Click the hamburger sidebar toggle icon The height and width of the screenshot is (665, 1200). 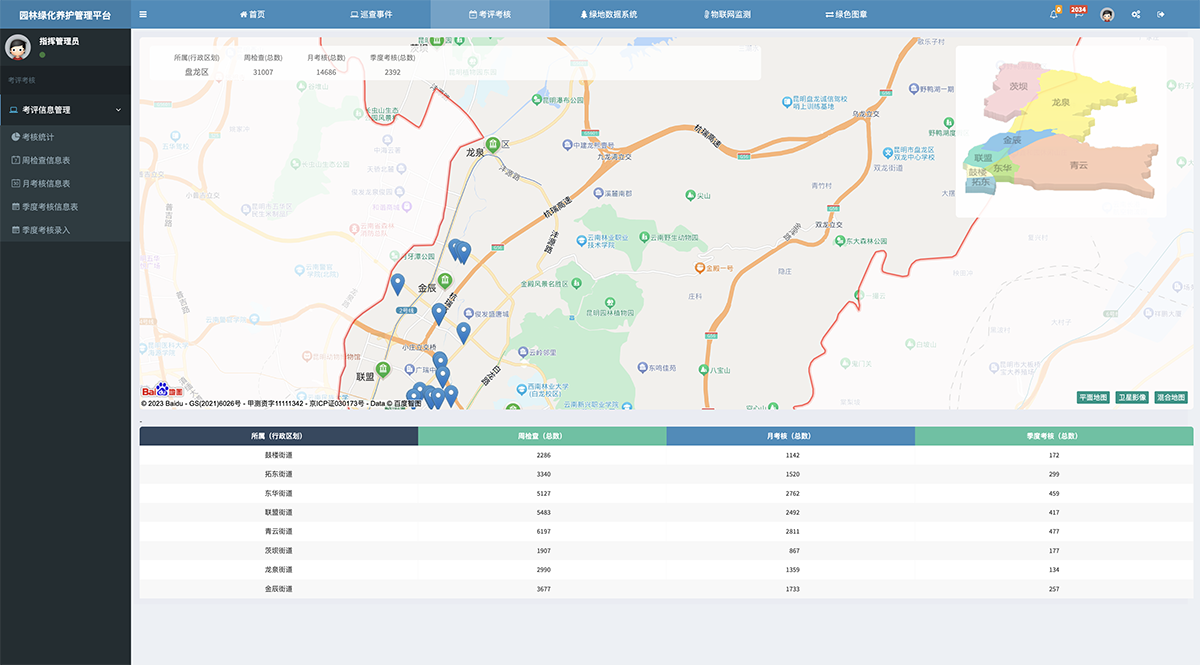point(143,14)
